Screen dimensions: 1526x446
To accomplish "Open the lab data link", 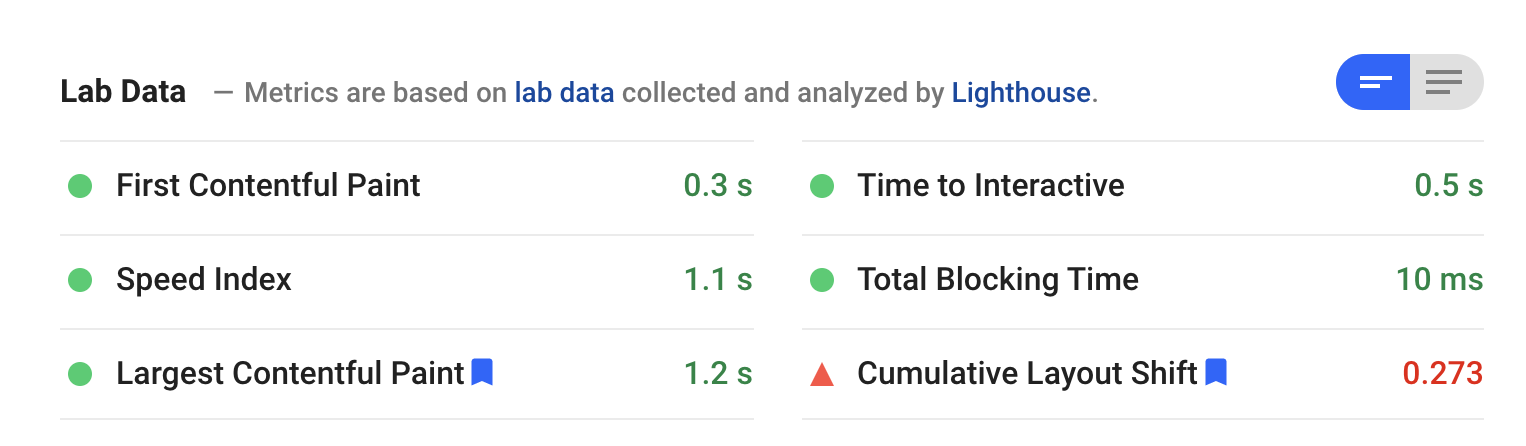I will coord(564,93).
